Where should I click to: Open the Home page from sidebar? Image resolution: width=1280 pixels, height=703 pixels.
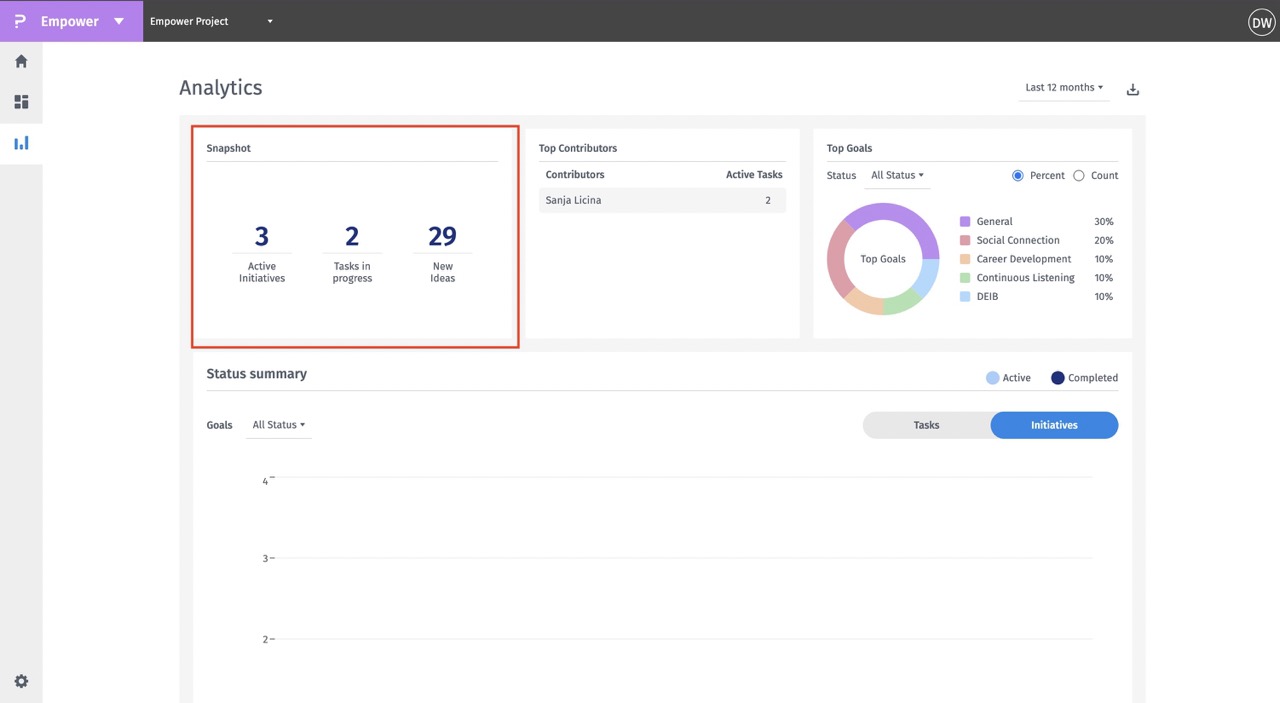click(x=21, y=61)
